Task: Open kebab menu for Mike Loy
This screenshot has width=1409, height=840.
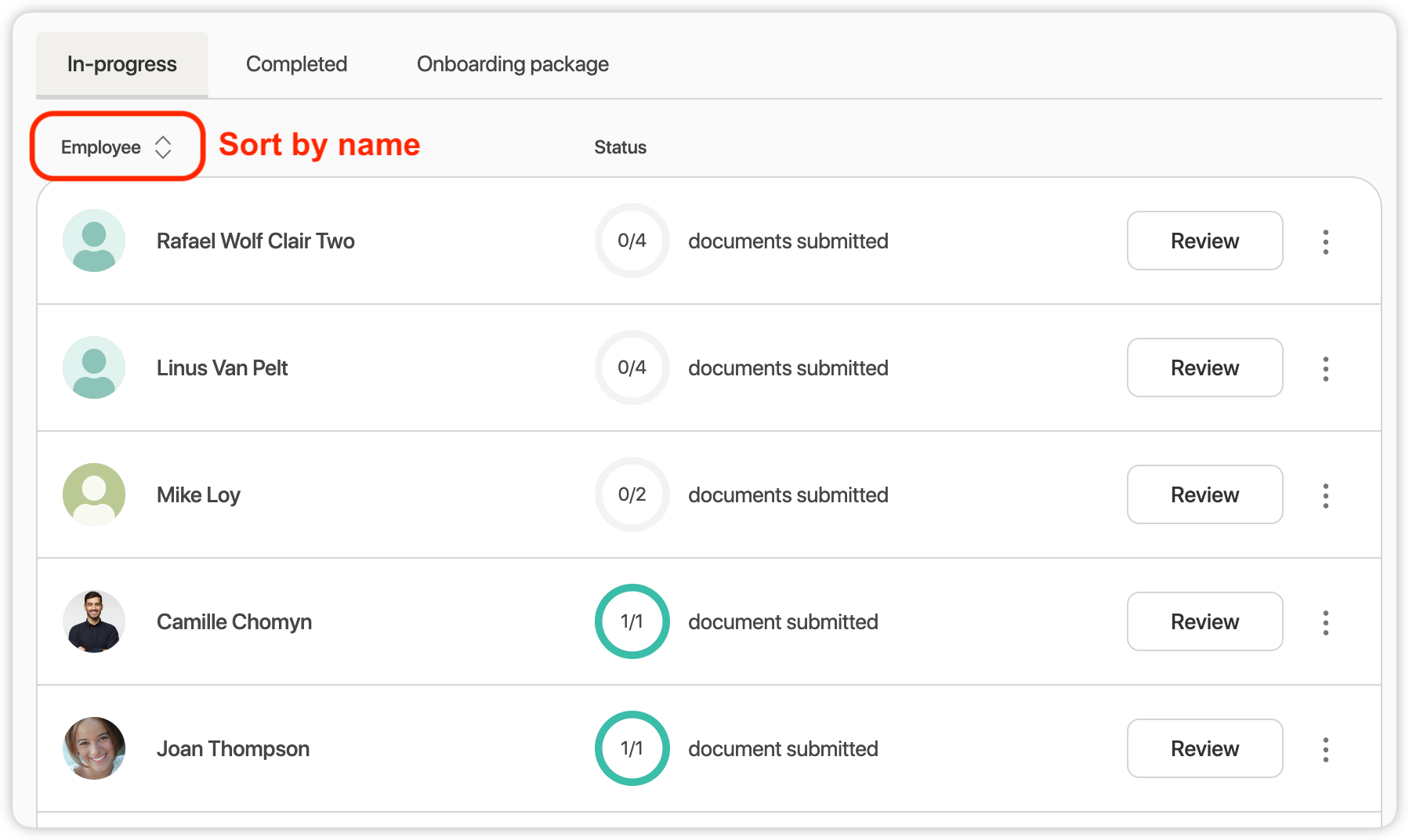Action: [x=1325, y=495]
